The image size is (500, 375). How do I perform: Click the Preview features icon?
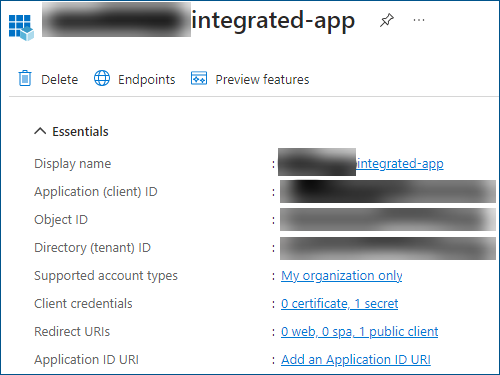click(x=199, y=78)
